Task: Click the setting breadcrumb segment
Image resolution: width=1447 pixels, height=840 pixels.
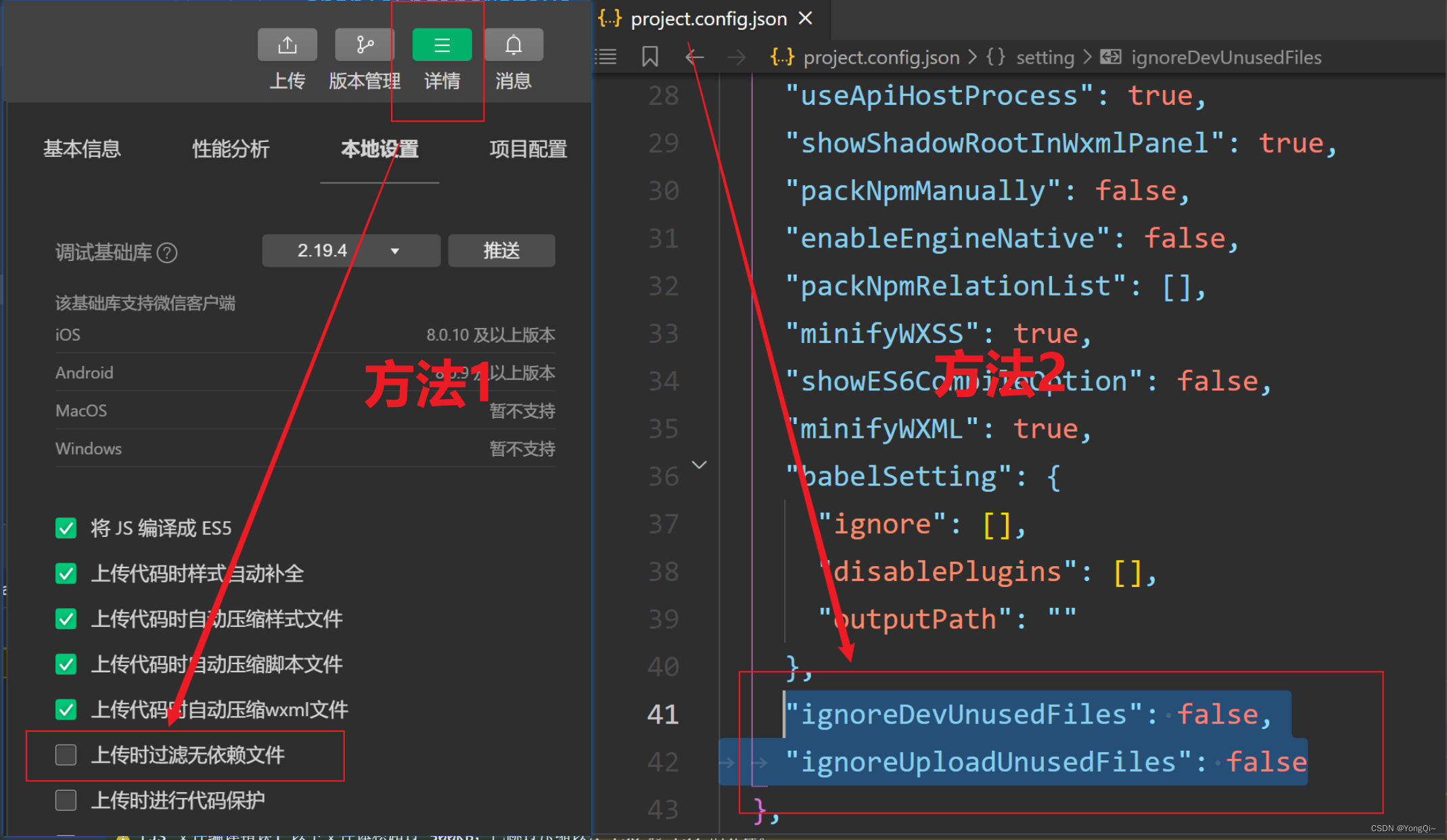Action: (x=1044, y=57)
